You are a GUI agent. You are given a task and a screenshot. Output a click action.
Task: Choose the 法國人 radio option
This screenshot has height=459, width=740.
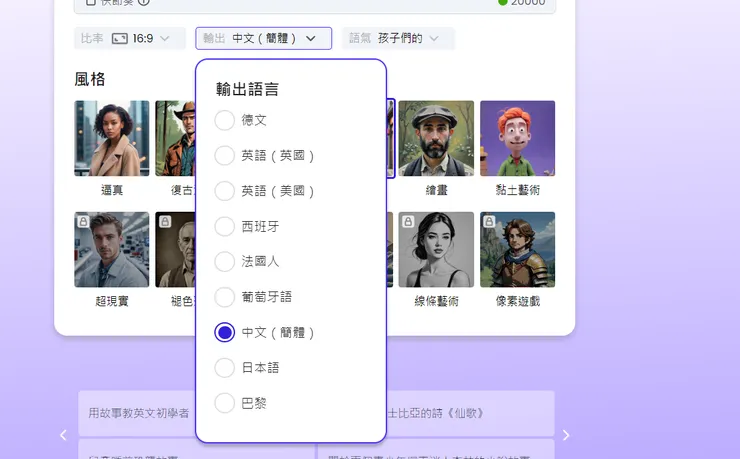pos(225,262)
